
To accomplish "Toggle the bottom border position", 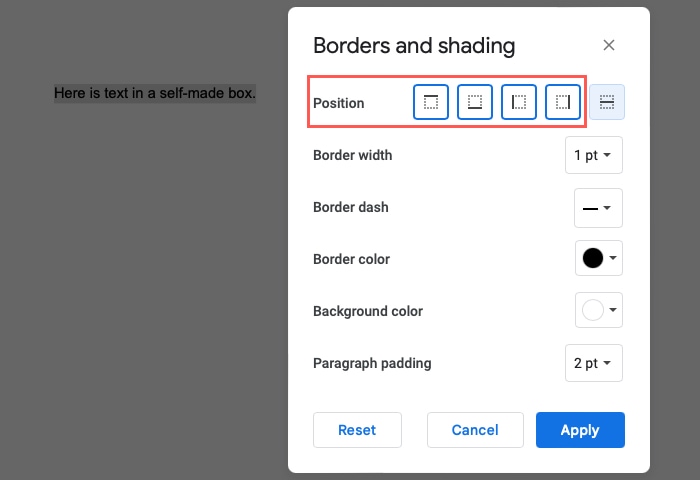I will pyautogui.click(x=475, y=102).
